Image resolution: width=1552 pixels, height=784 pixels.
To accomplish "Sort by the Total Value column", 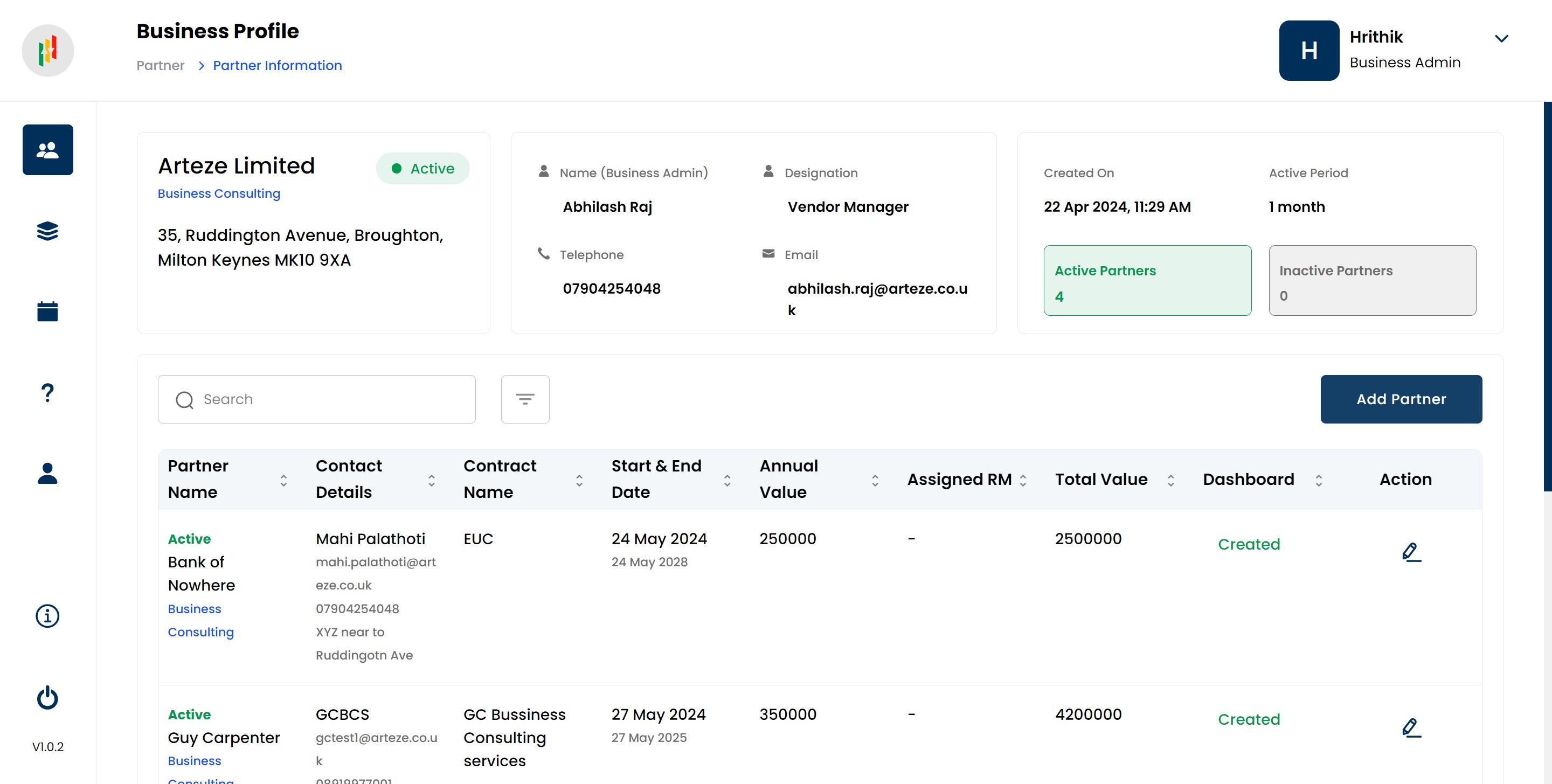I will click(1170, 480).
